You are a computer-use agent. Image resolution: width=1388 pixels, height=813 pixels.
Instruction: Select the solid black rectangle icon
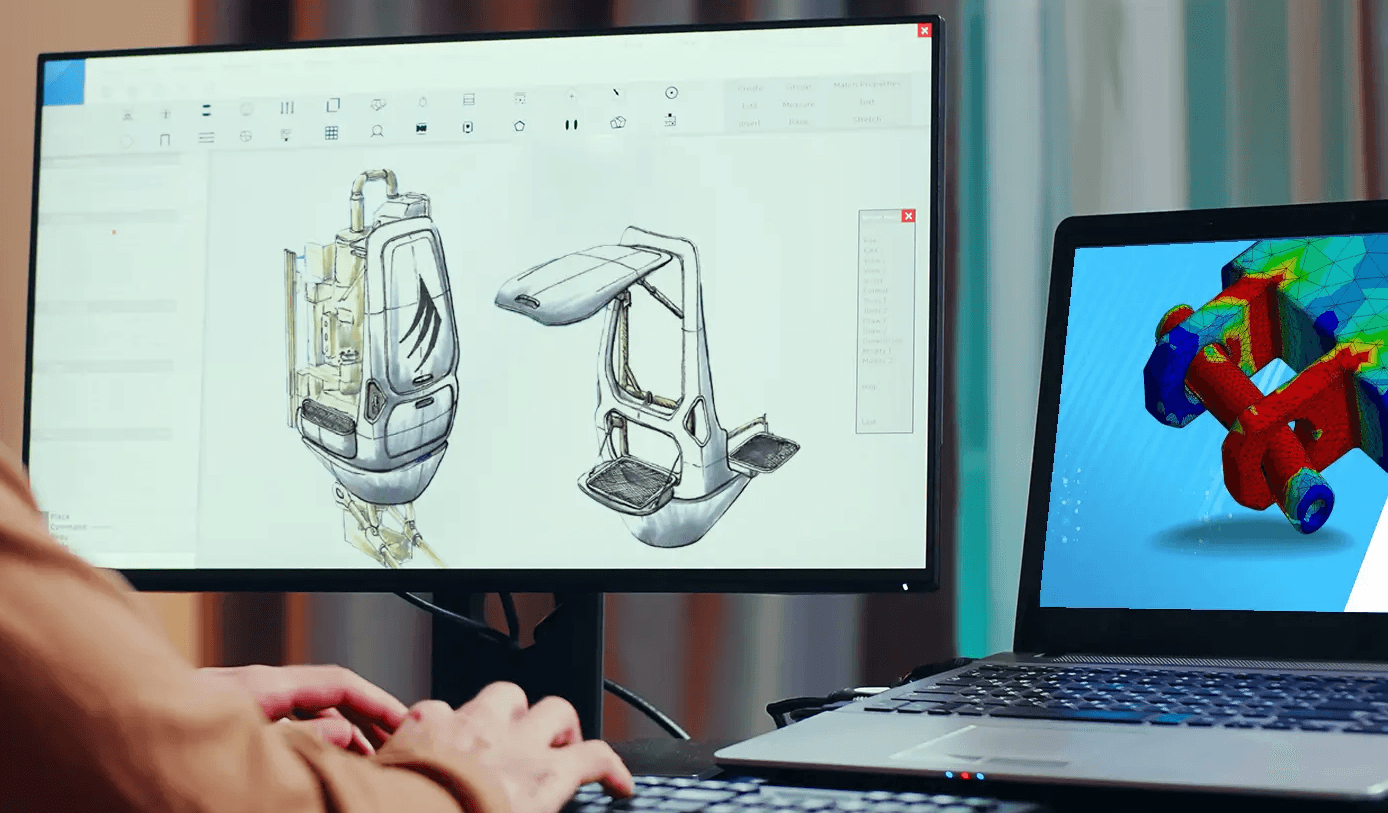tap(421, 128)
